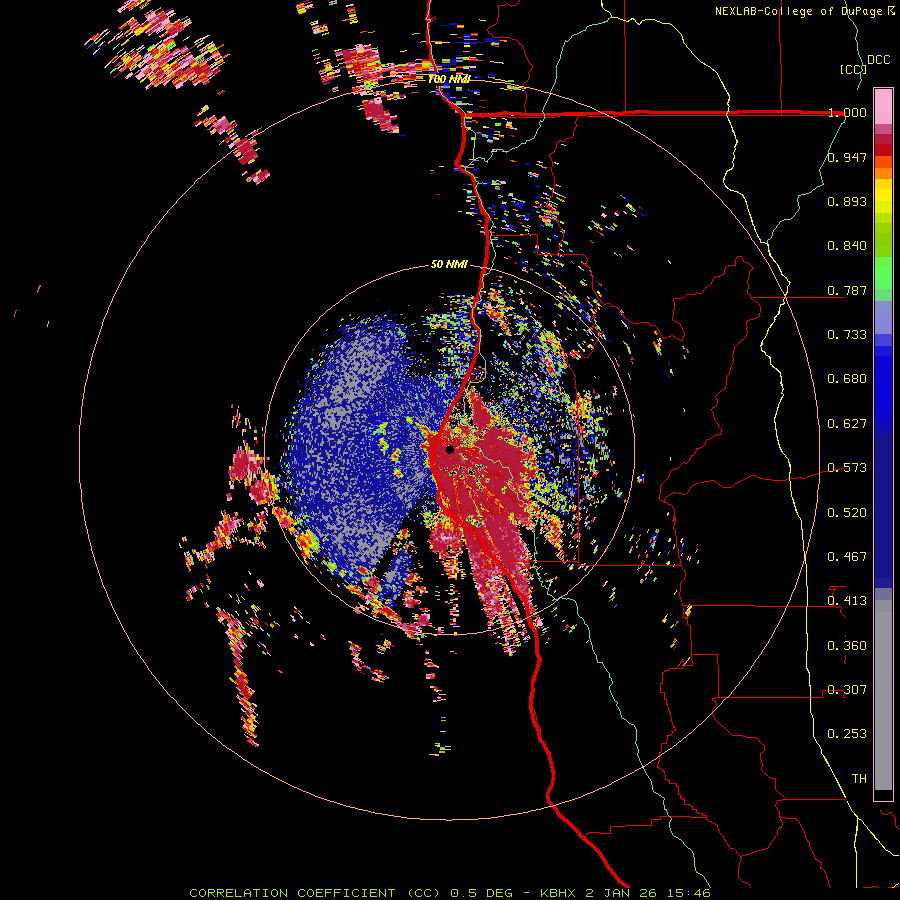Image resolution: width=900 pixels, height=900 pixels.
Task: Select the 0.360 value on color scale
Action: (847, 646)
